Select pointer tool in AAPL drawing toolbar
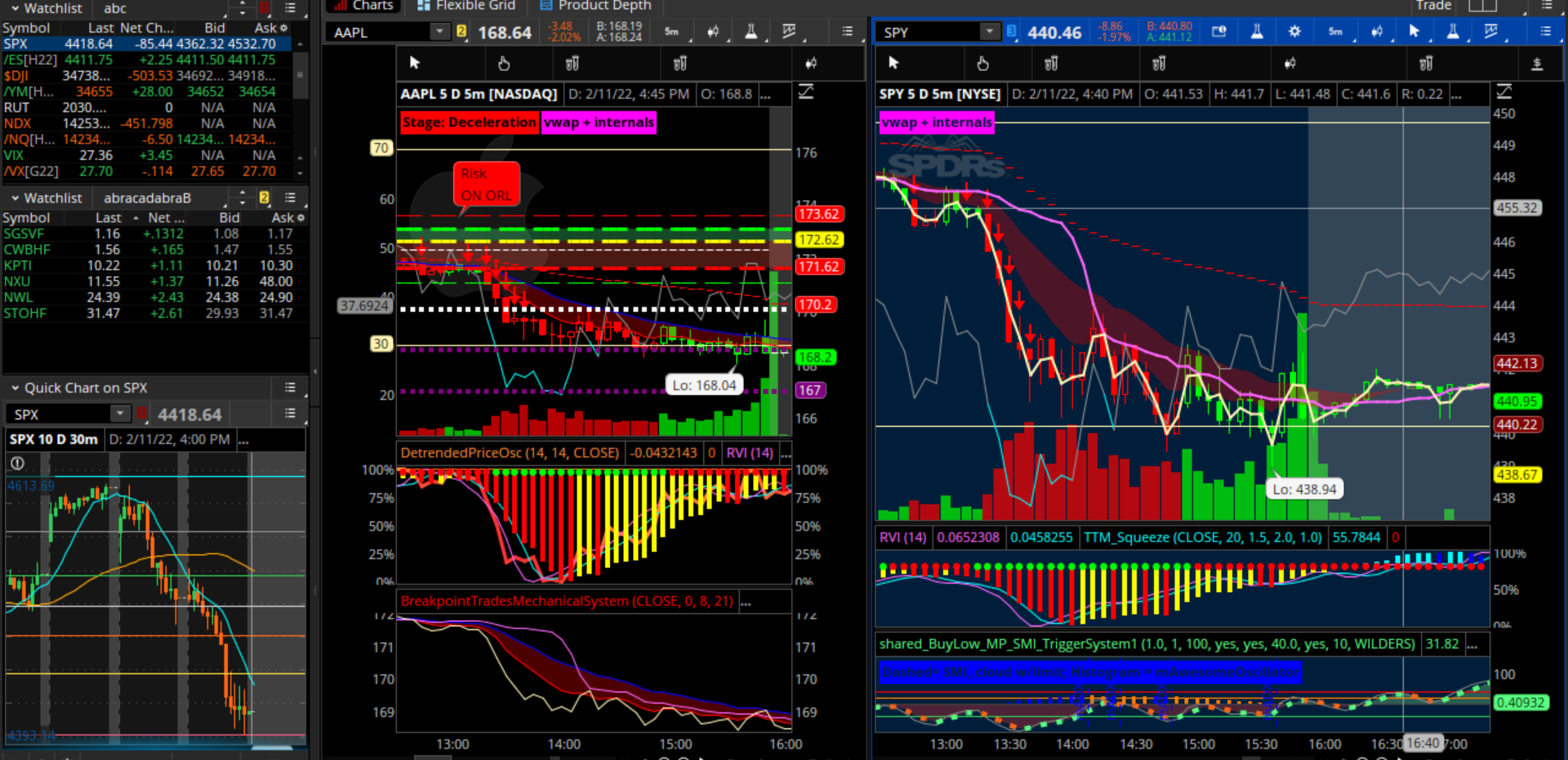This screenshot has height=760, width=1568. click(415, 63)
